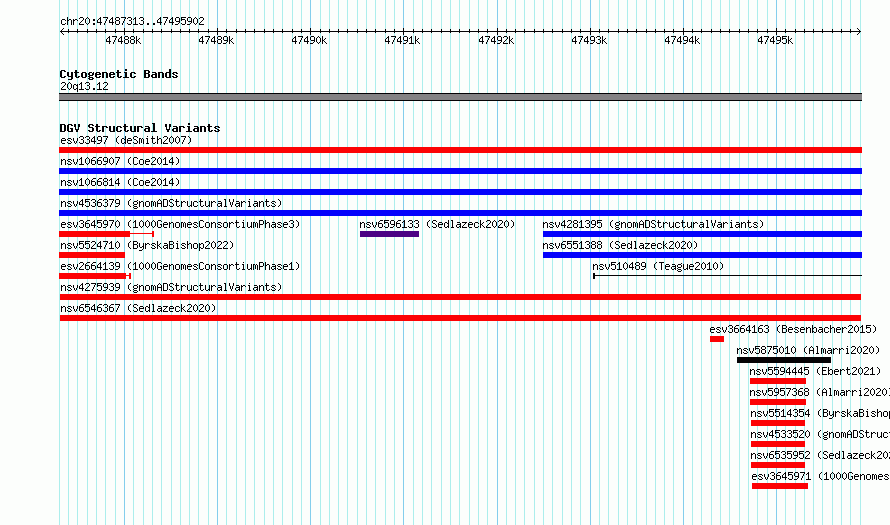Click the 20q13.12 band label

84,86
